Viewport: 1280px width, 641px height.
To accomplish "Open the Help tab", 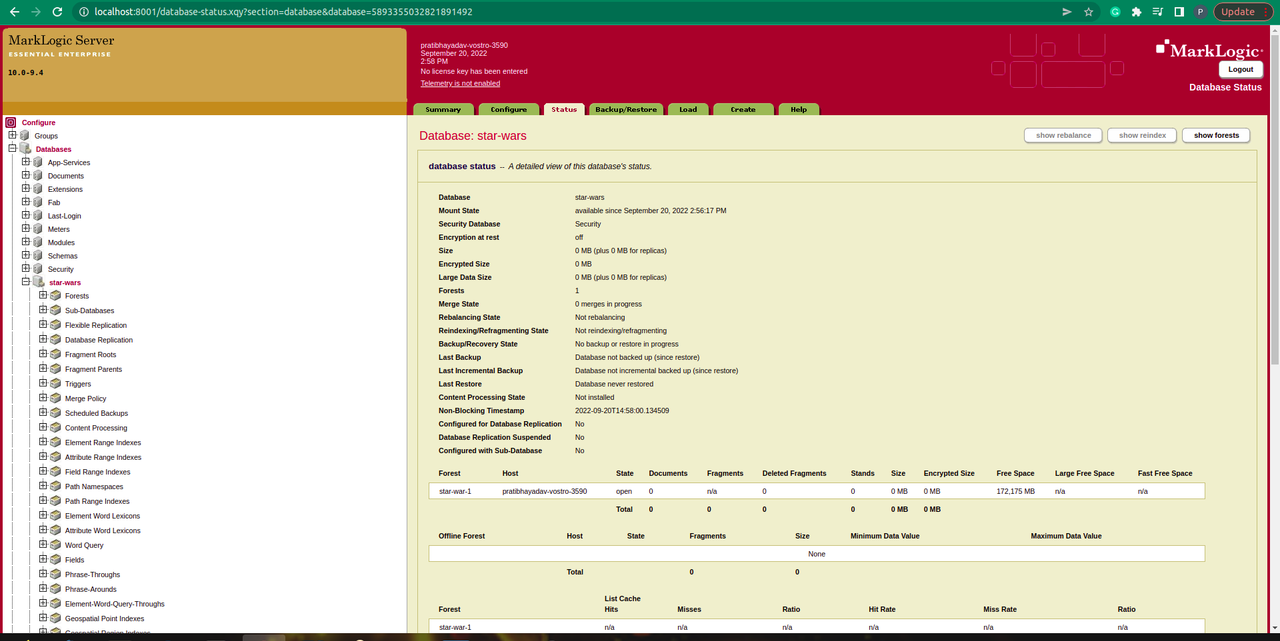I will (799, 109).
